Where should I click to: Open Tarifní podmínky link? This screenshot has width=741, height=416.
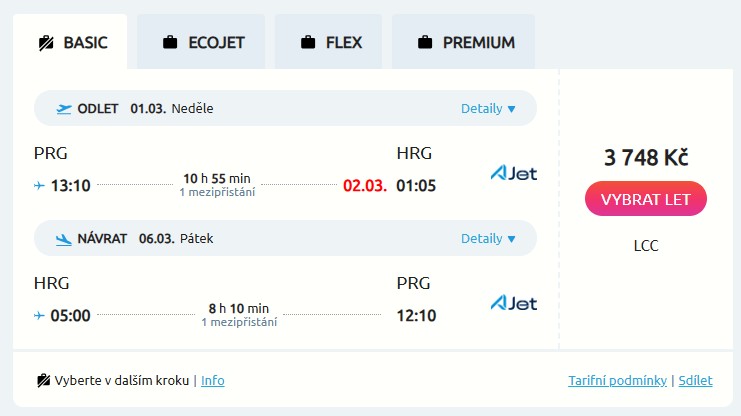tap(619, 380)
